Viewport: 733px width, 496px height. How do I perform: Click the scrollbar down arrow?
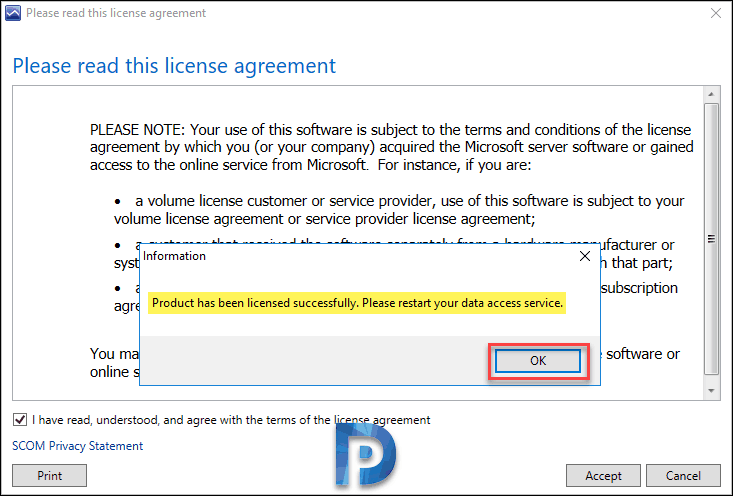tap(711, 391)
